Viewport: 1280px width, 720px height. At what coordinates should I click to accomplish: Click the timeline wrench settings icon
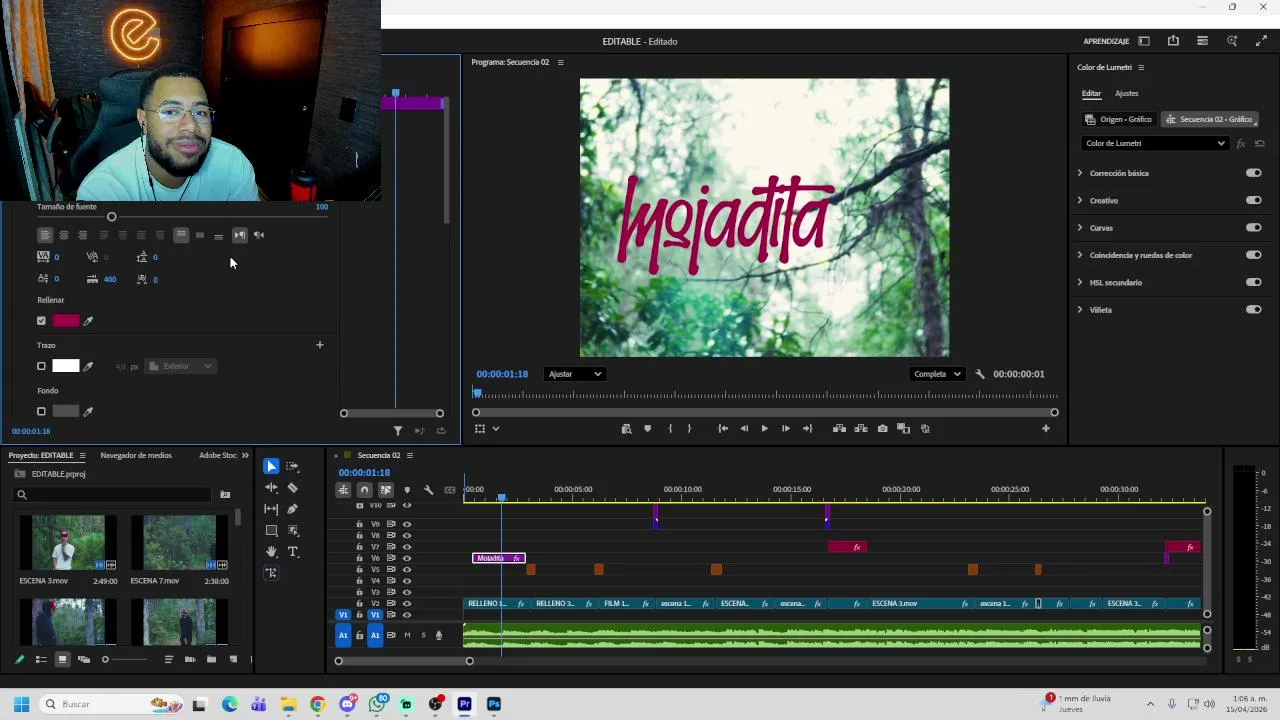[428, 490]
